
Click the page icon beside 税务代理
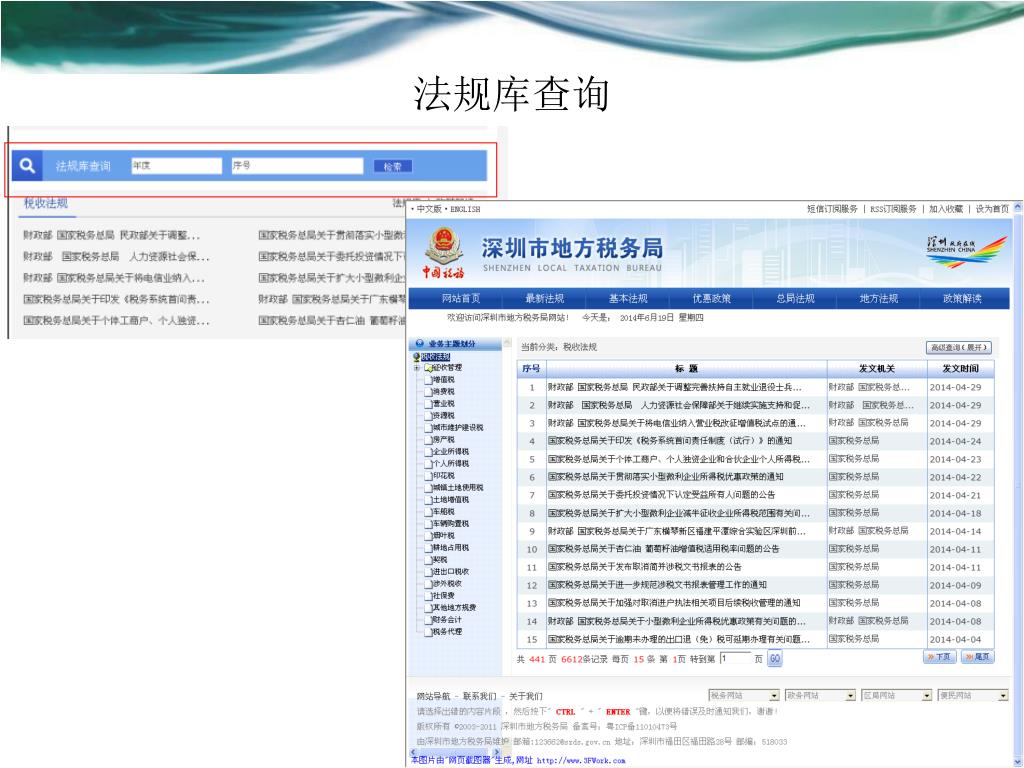point(428,632)
